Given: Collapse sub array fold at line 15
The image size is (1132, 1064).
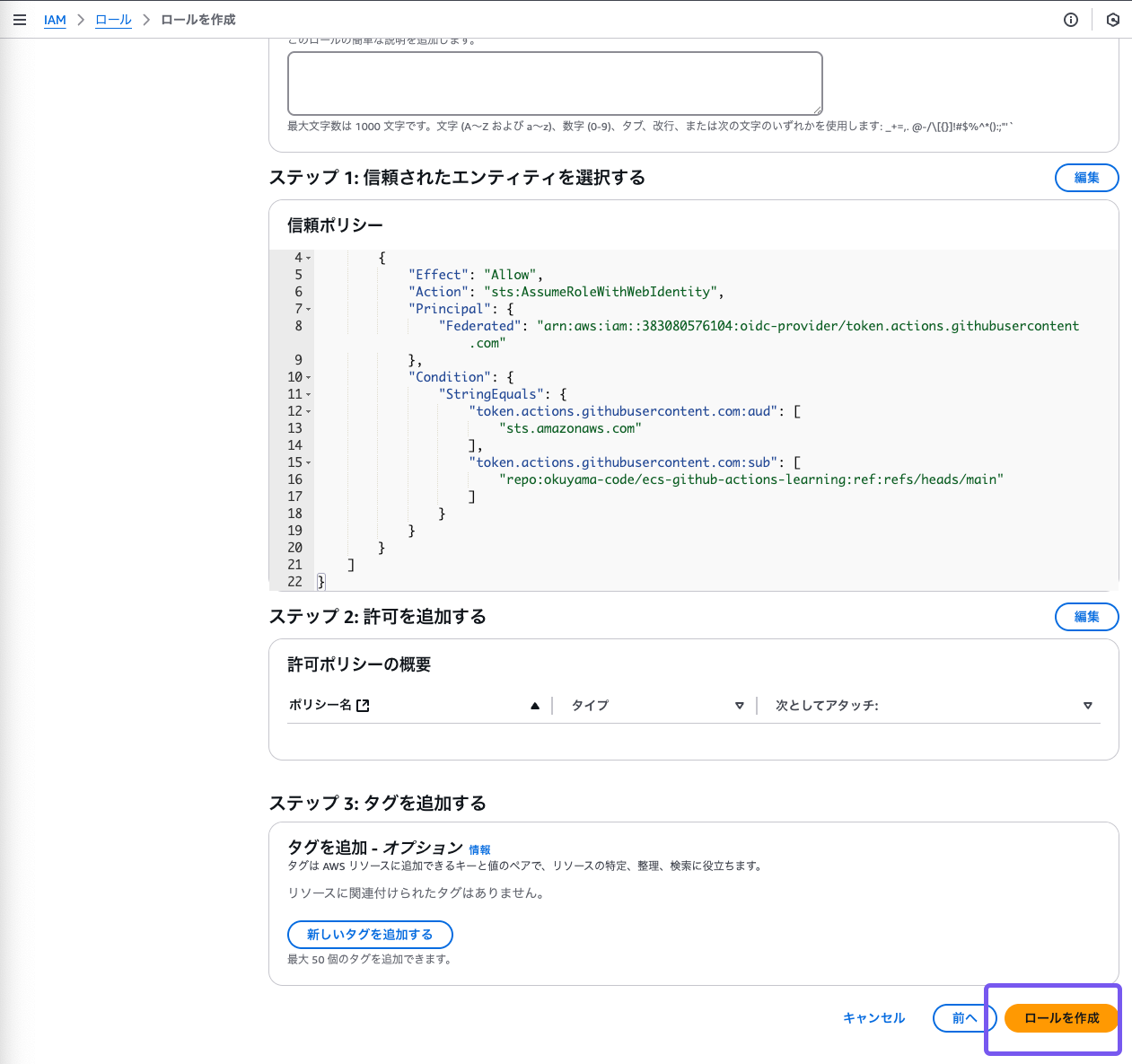Looking at the screenshot, I should click(x=309, y=462).
